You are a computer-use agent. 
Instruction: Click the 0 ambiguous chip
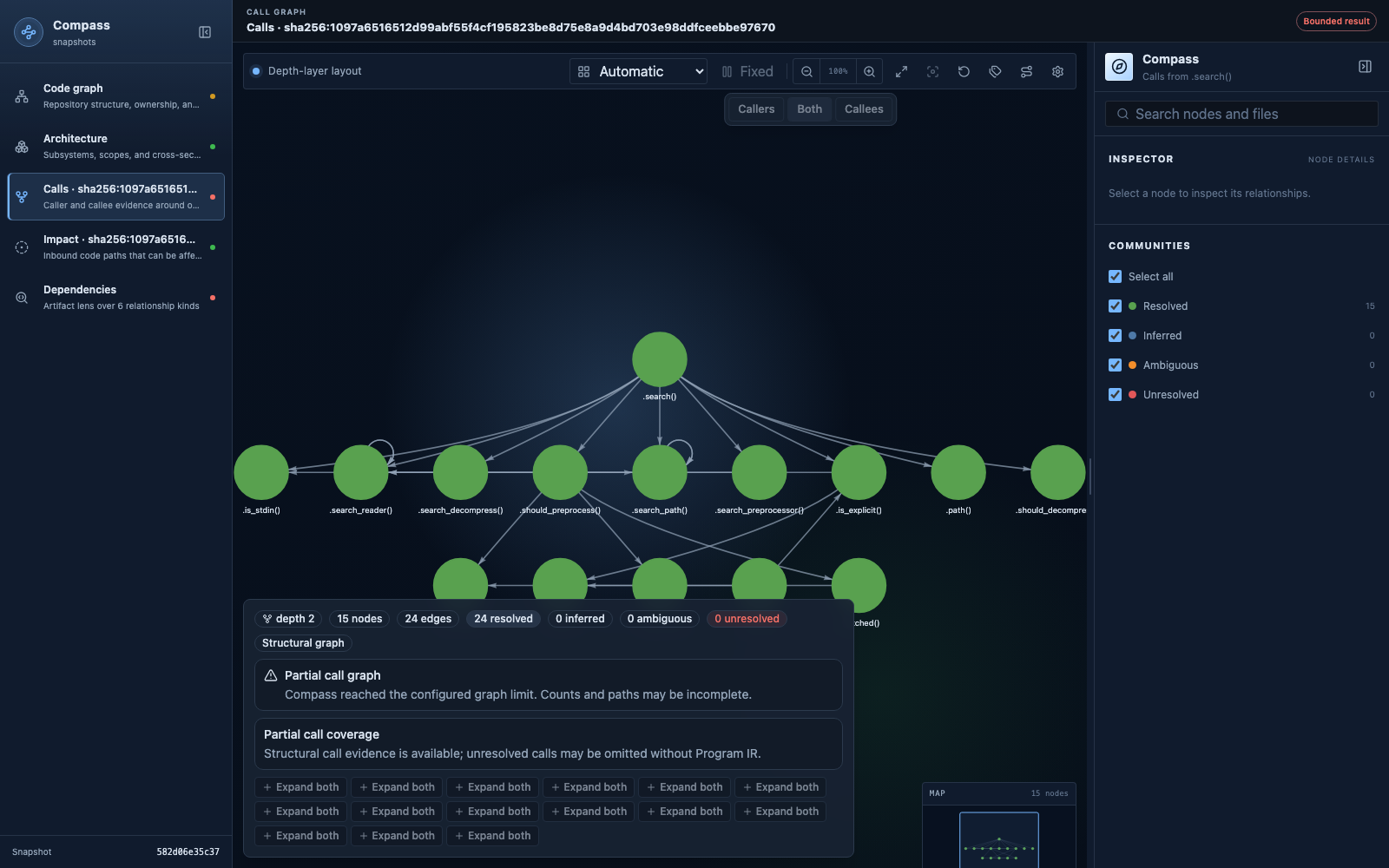[x=660, y=619]
